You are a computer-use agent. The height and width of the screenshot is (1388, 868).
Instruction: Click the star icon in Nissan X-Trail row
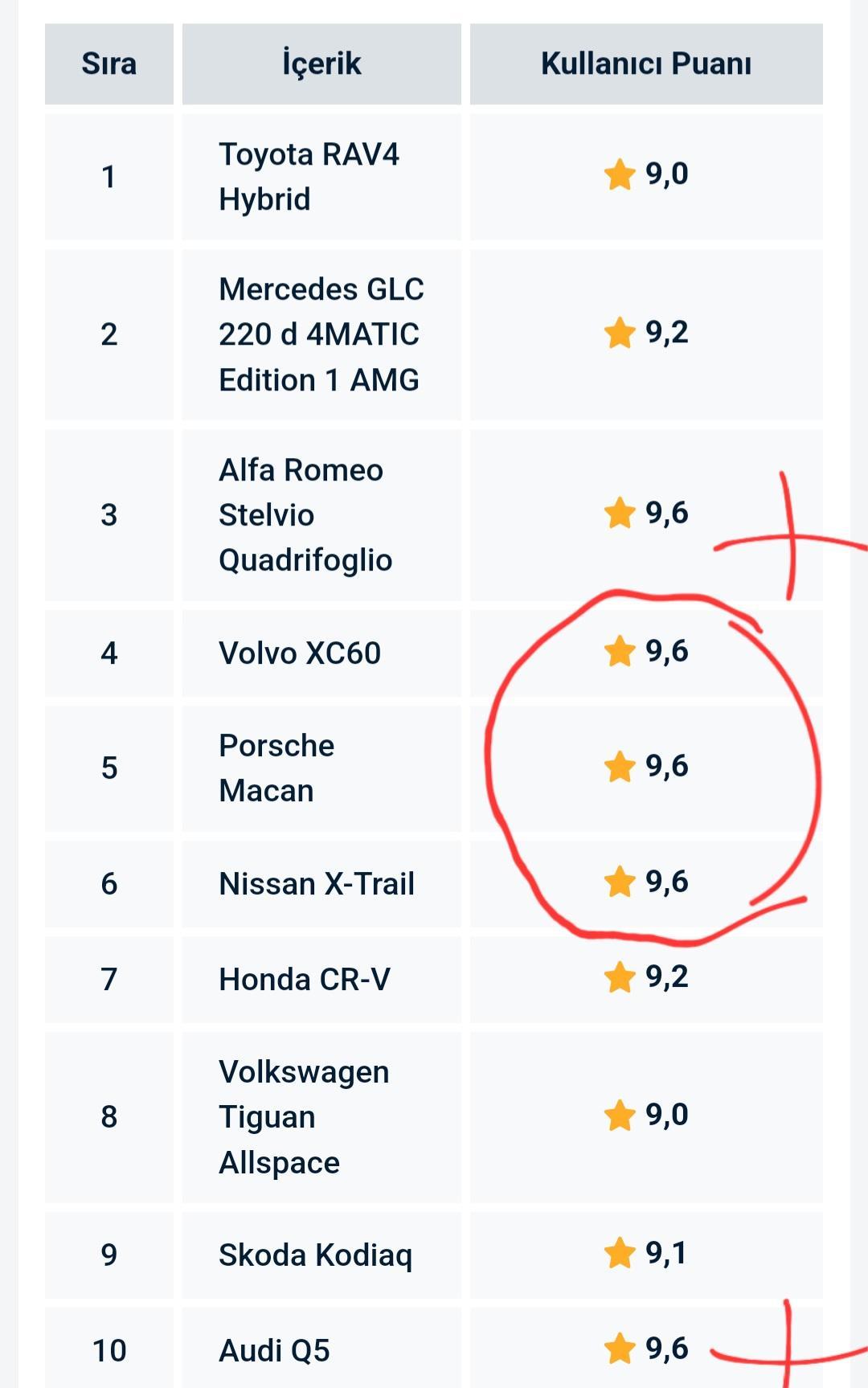tap(620, 882)
